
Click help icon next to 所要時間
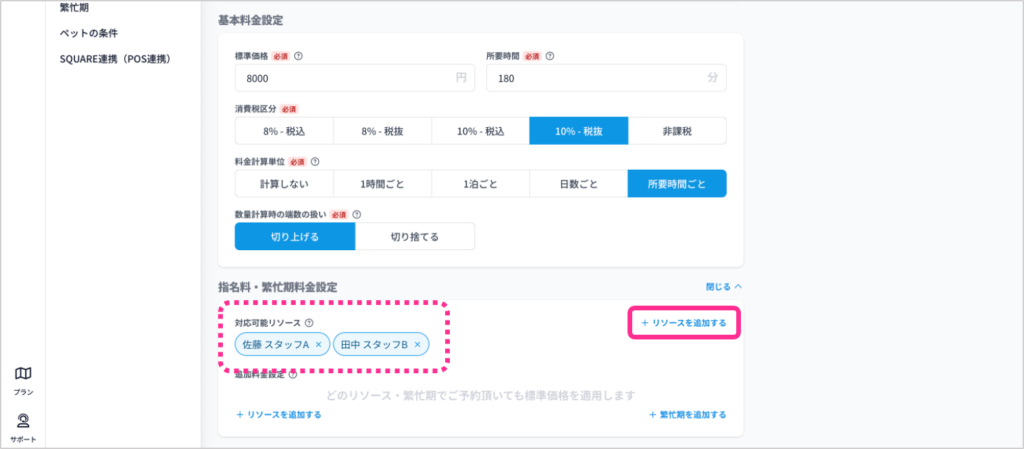tap(550, 56)
